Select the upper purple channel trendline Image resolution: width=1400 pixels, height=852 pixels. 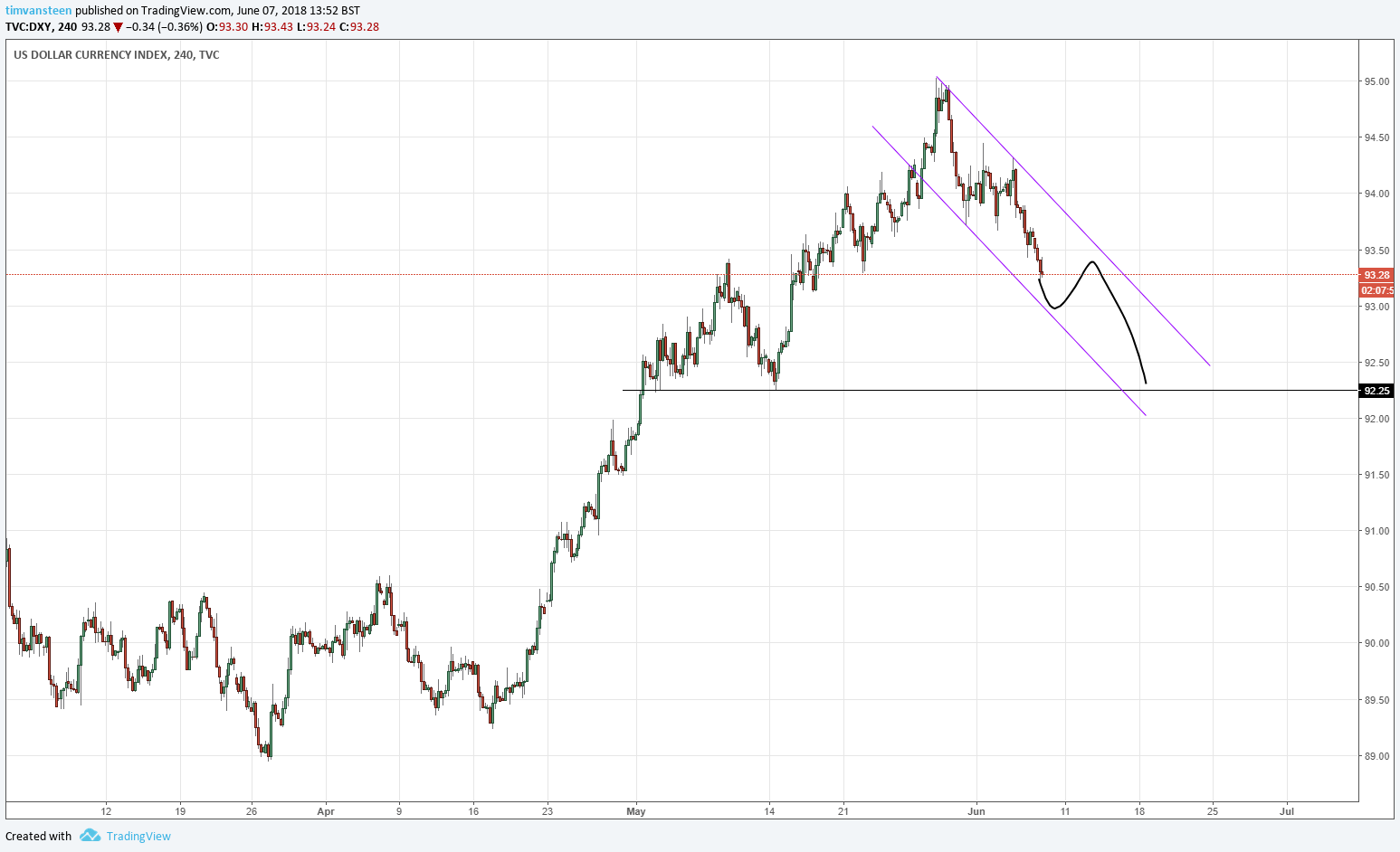click(x=1072, y=221)
